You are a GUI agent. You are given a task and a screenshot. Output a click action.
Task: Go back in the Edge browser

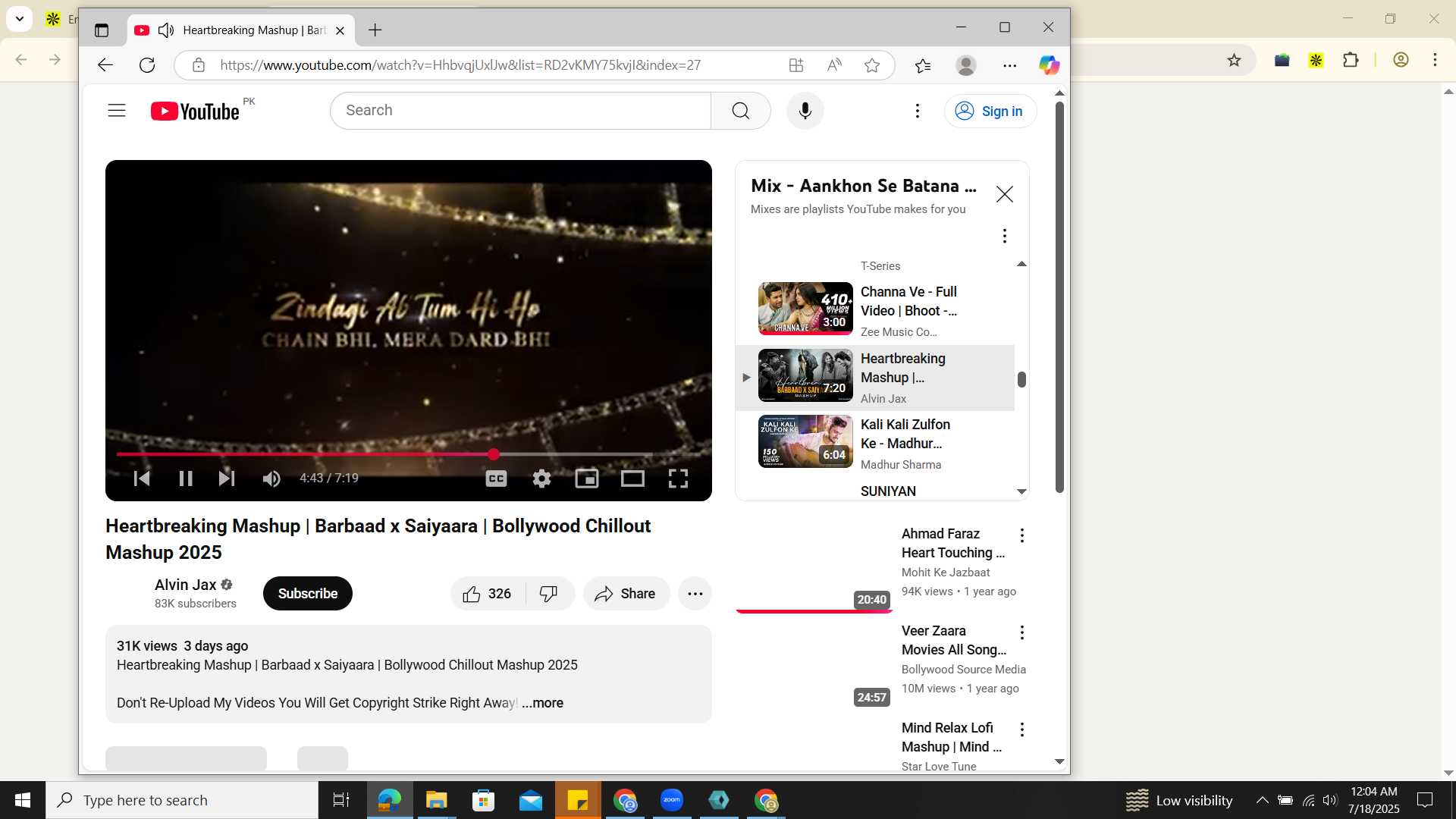point(105,65)
